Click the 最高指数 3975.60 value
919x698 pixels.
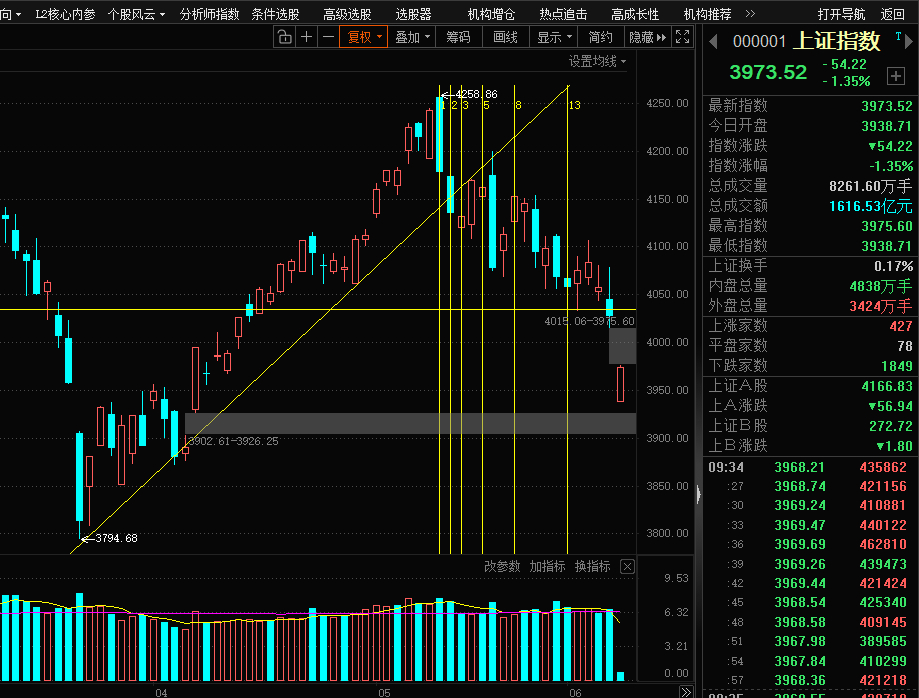tap(887, 226)
